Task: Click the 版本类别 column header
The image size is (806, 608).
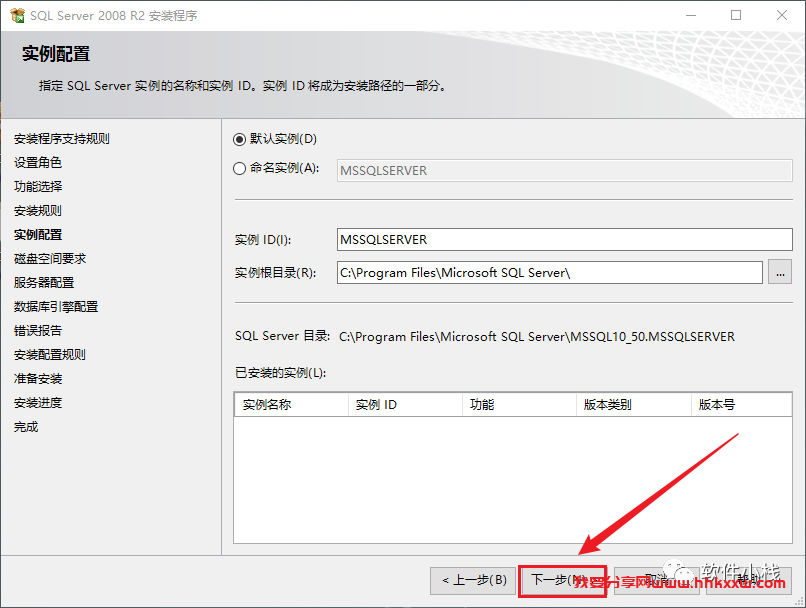Action: 634,405
